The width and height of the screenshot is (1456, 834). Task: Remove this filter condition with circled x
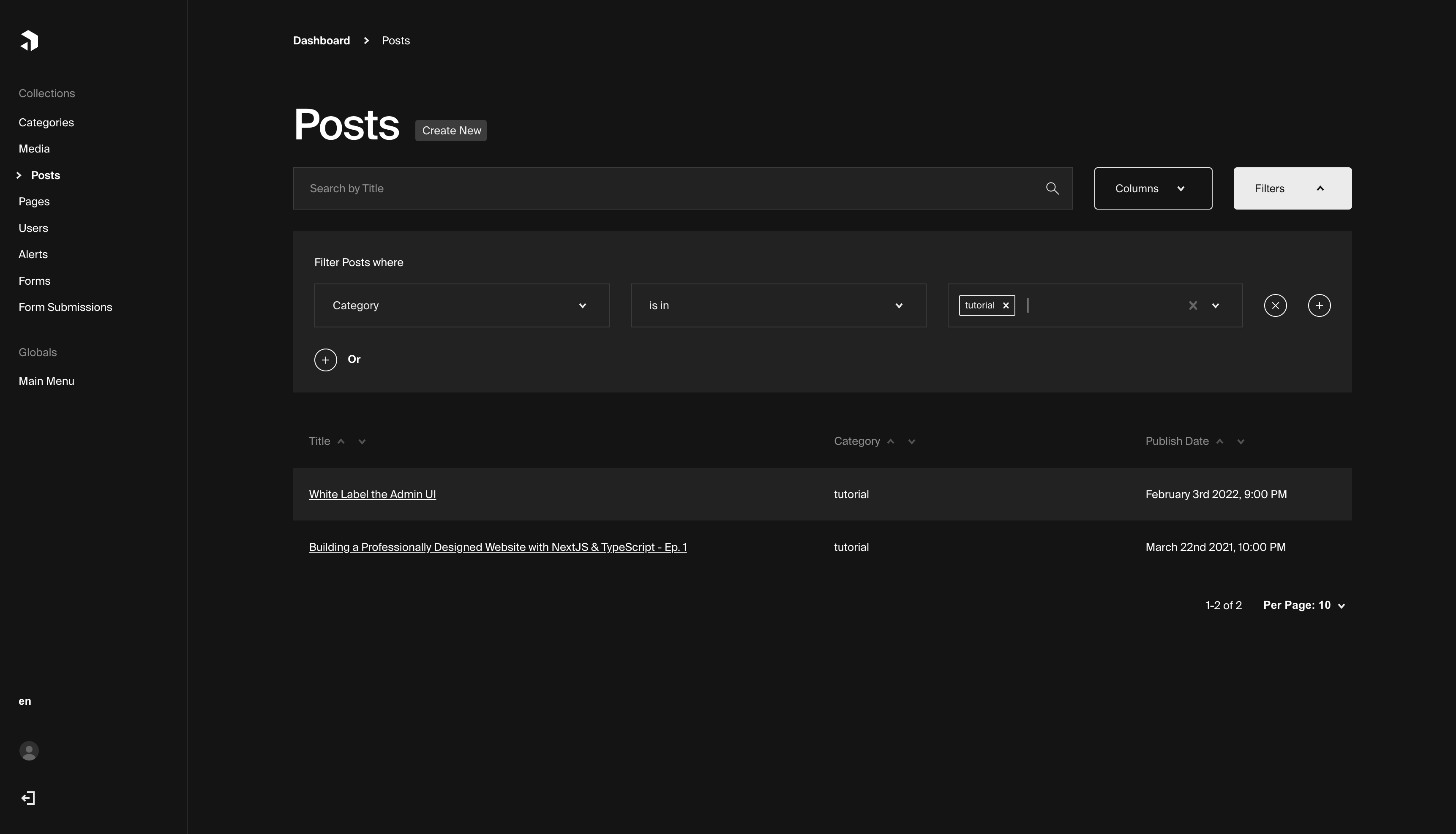tap(1275, 305)
